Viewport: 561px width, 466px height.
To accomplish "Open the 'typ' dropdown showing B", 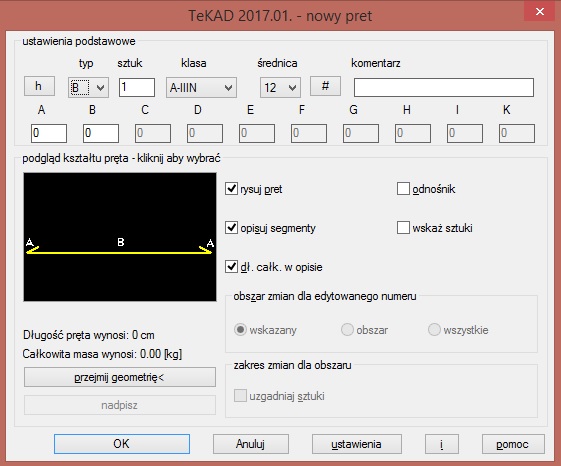I will (x=88, y=87).
